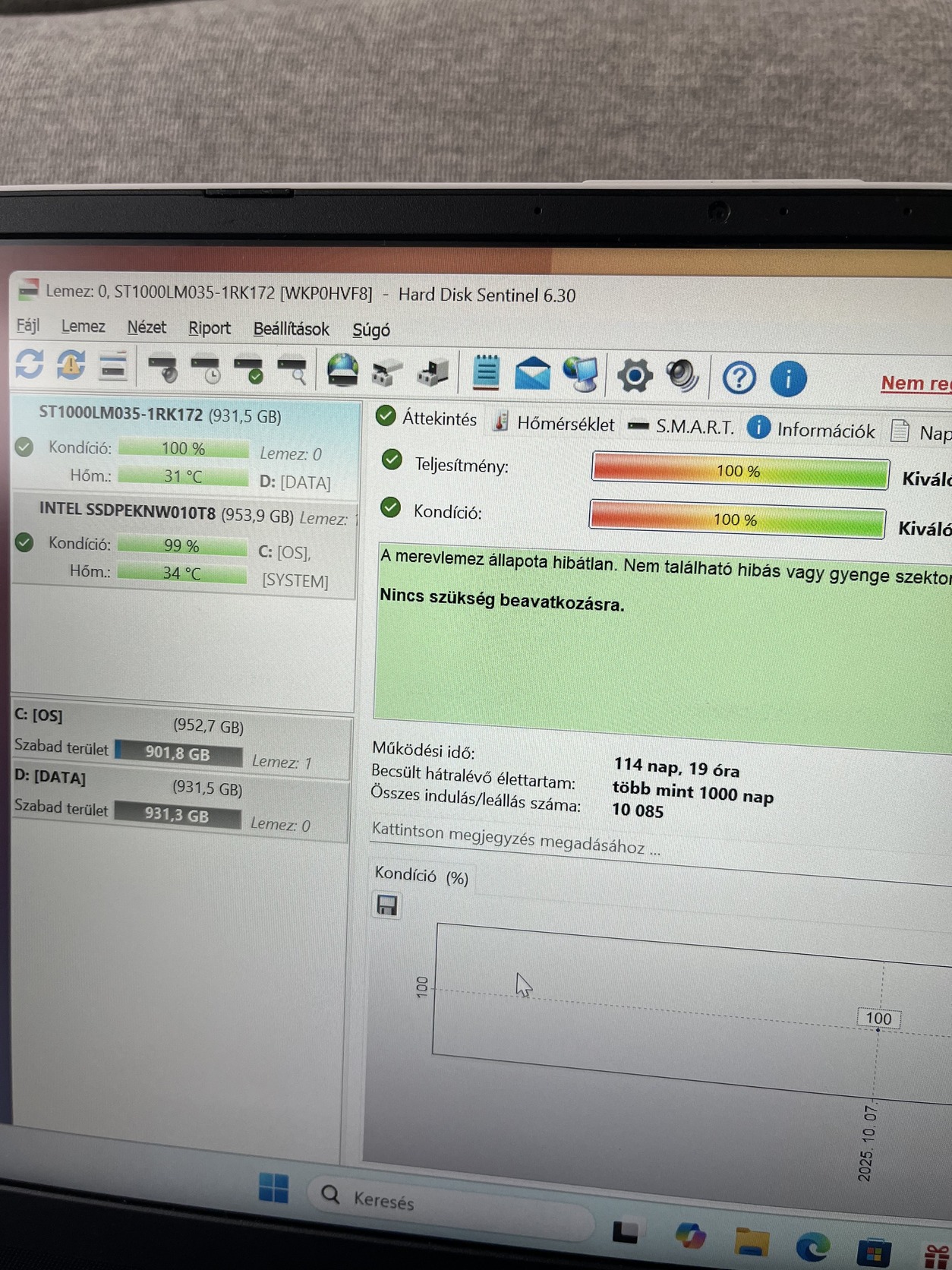Click the 34 °C temperature bar
The height and width of the screenshot is (1270, 952).
(x=182, y=573)
